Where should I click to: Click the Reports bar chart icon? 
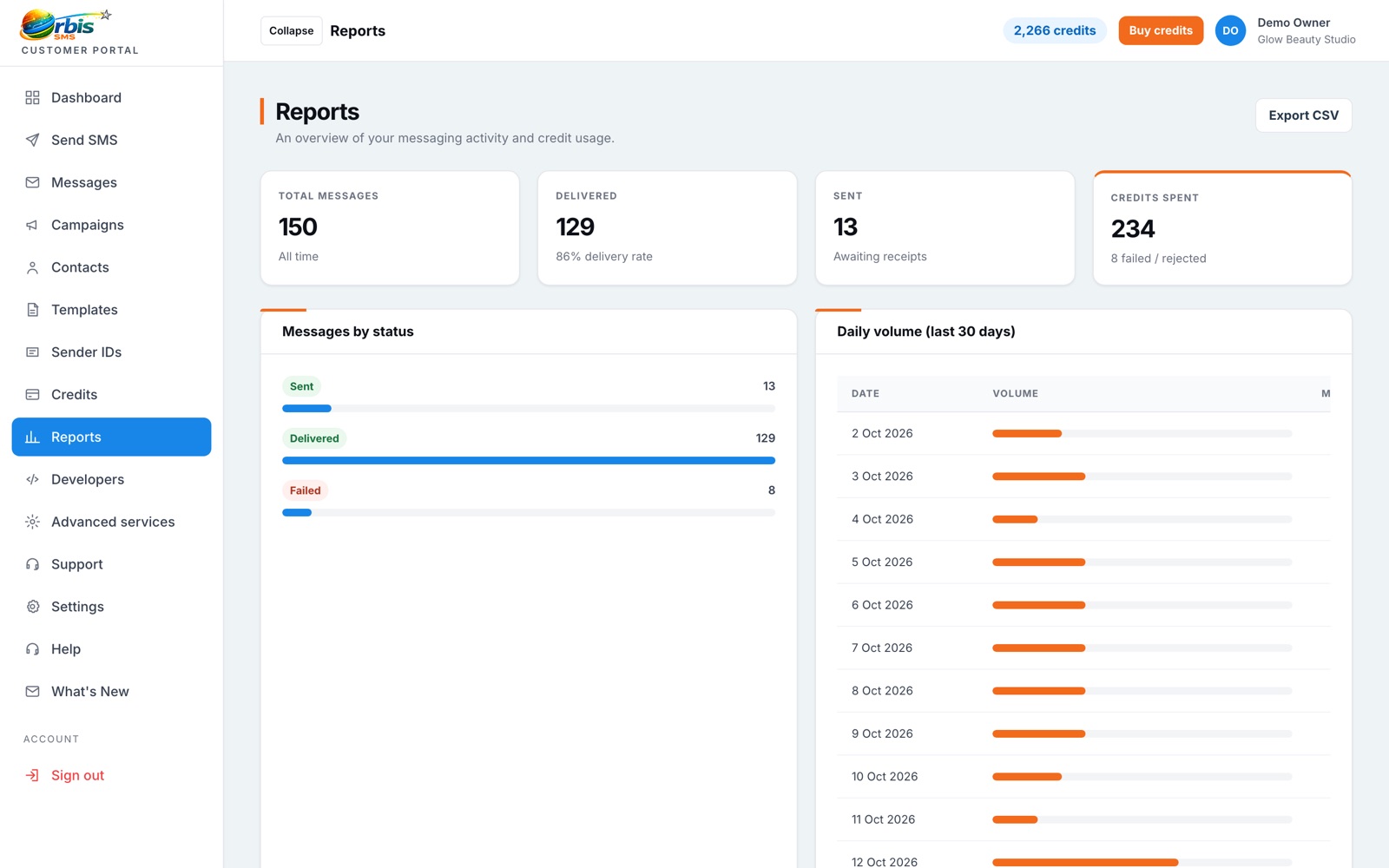point(32,437)
